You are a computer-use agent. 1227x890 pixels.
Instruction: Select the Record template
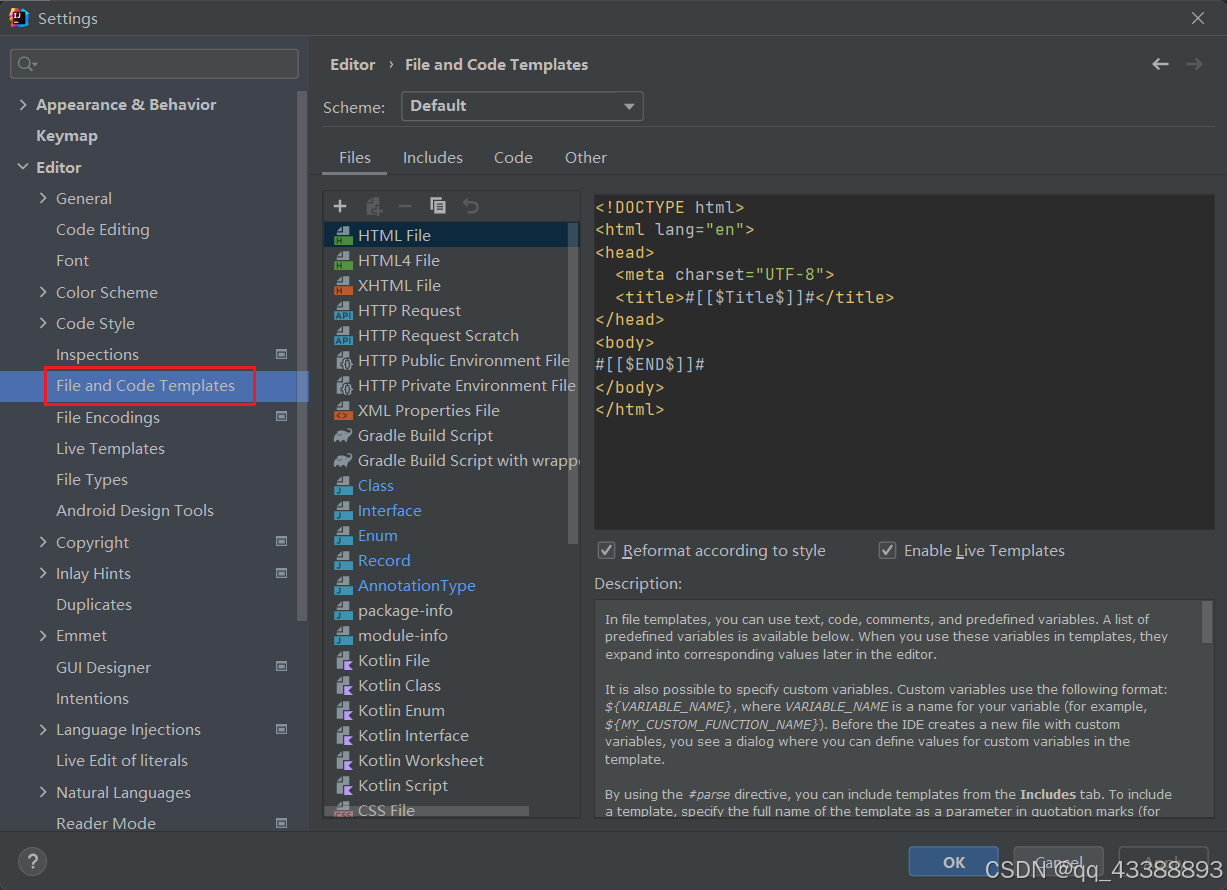click(384, 560)
